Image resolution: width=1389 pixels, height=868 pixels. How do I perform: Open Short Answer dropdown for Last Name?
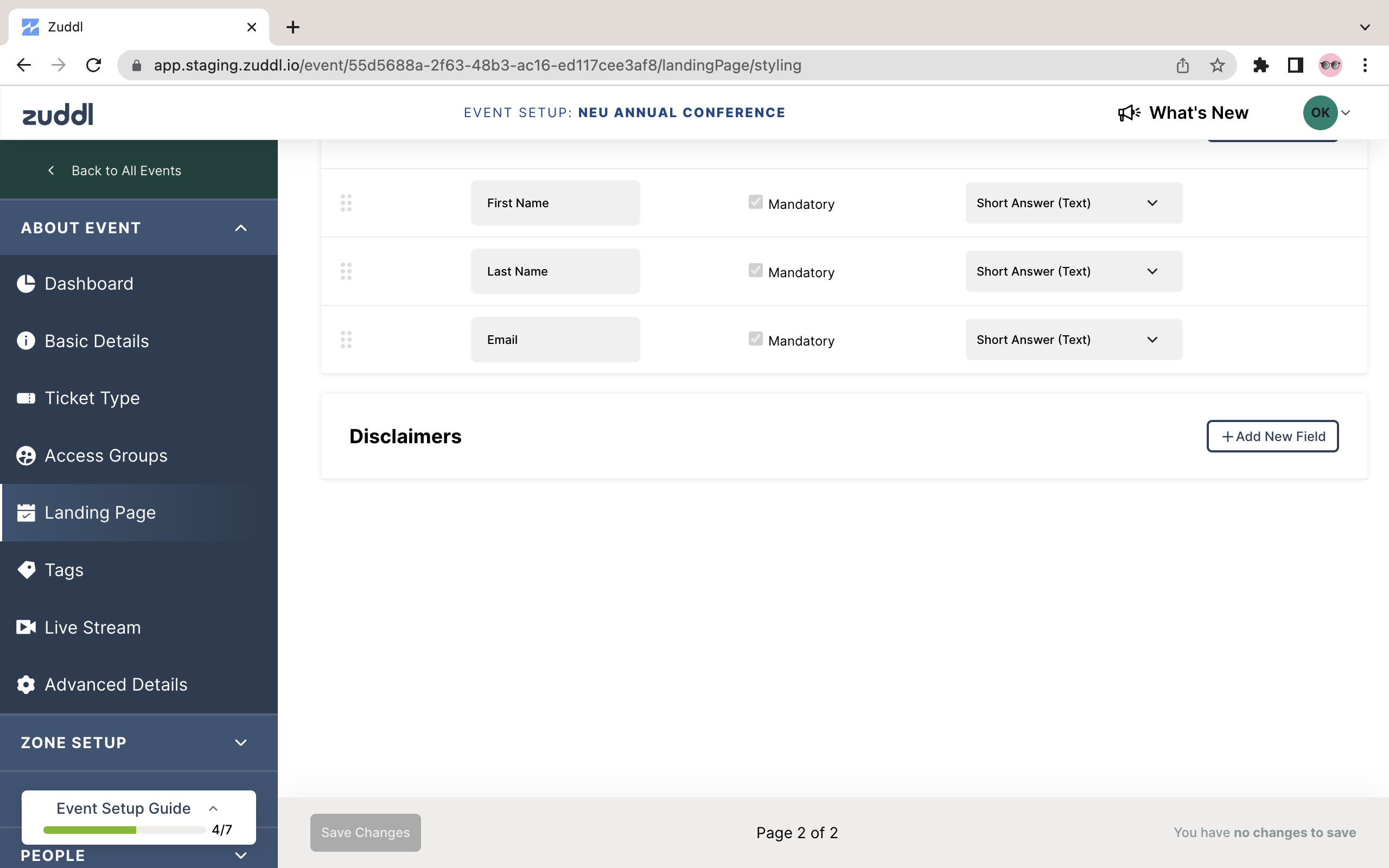[1073, 271]
